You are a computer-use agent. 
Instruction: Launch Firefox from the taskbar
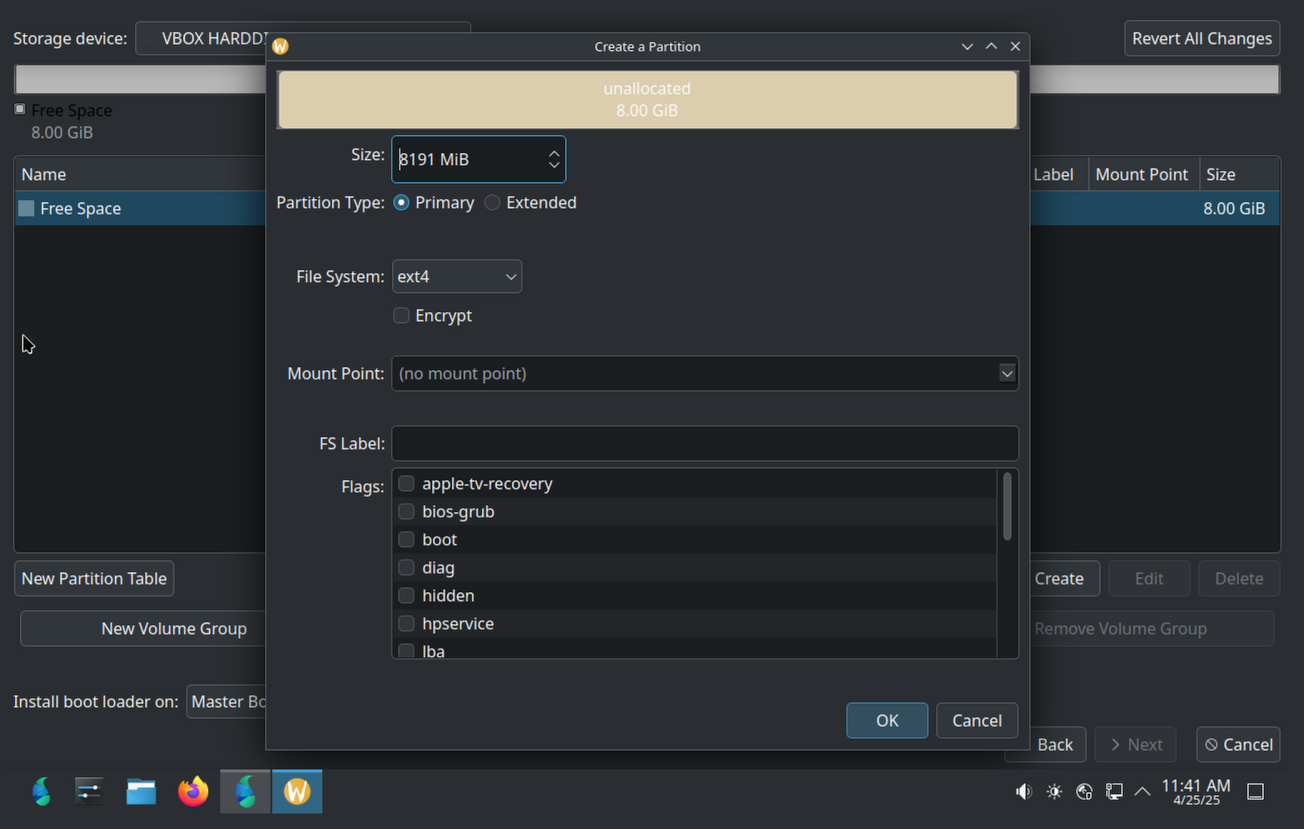(x=193, y=792)
